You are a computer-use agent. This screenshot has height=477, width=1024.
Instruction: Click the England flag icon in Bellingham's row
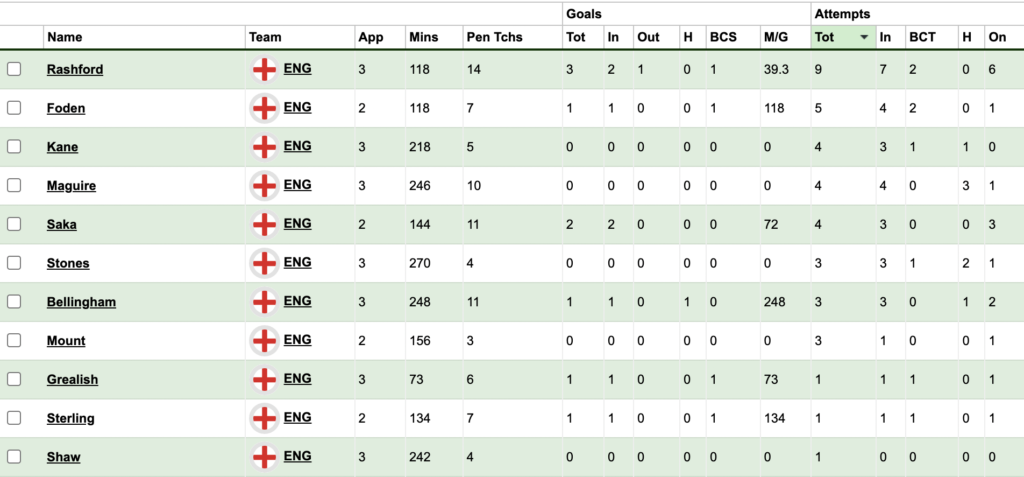click(264, 302)
